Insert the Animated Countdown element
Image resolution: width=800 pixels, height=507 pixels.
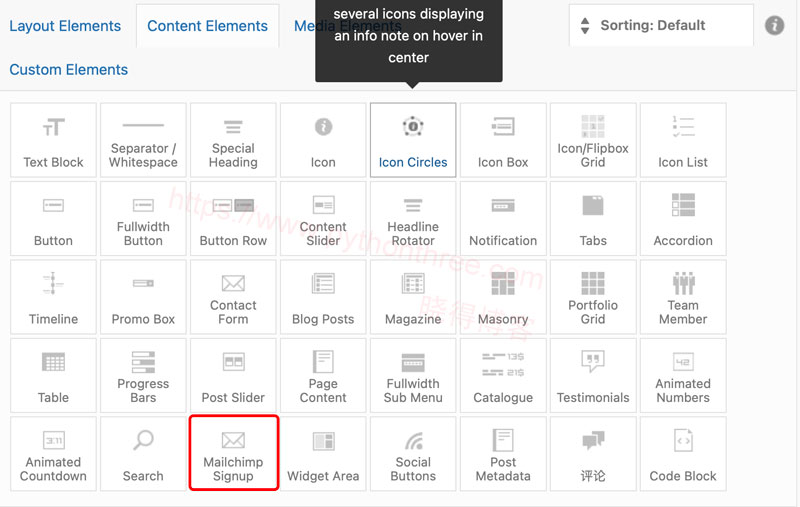[53, 454]
